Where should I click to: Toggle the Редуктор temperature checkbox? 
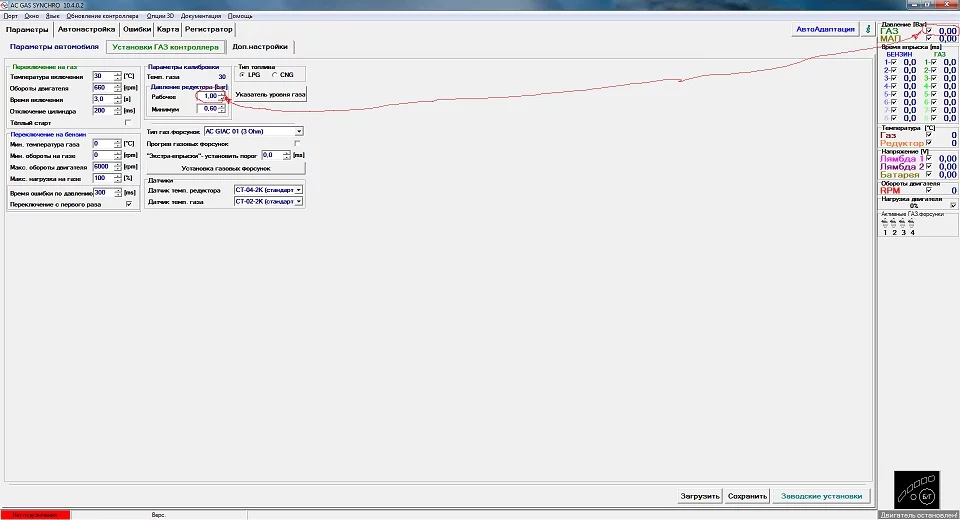929,143
